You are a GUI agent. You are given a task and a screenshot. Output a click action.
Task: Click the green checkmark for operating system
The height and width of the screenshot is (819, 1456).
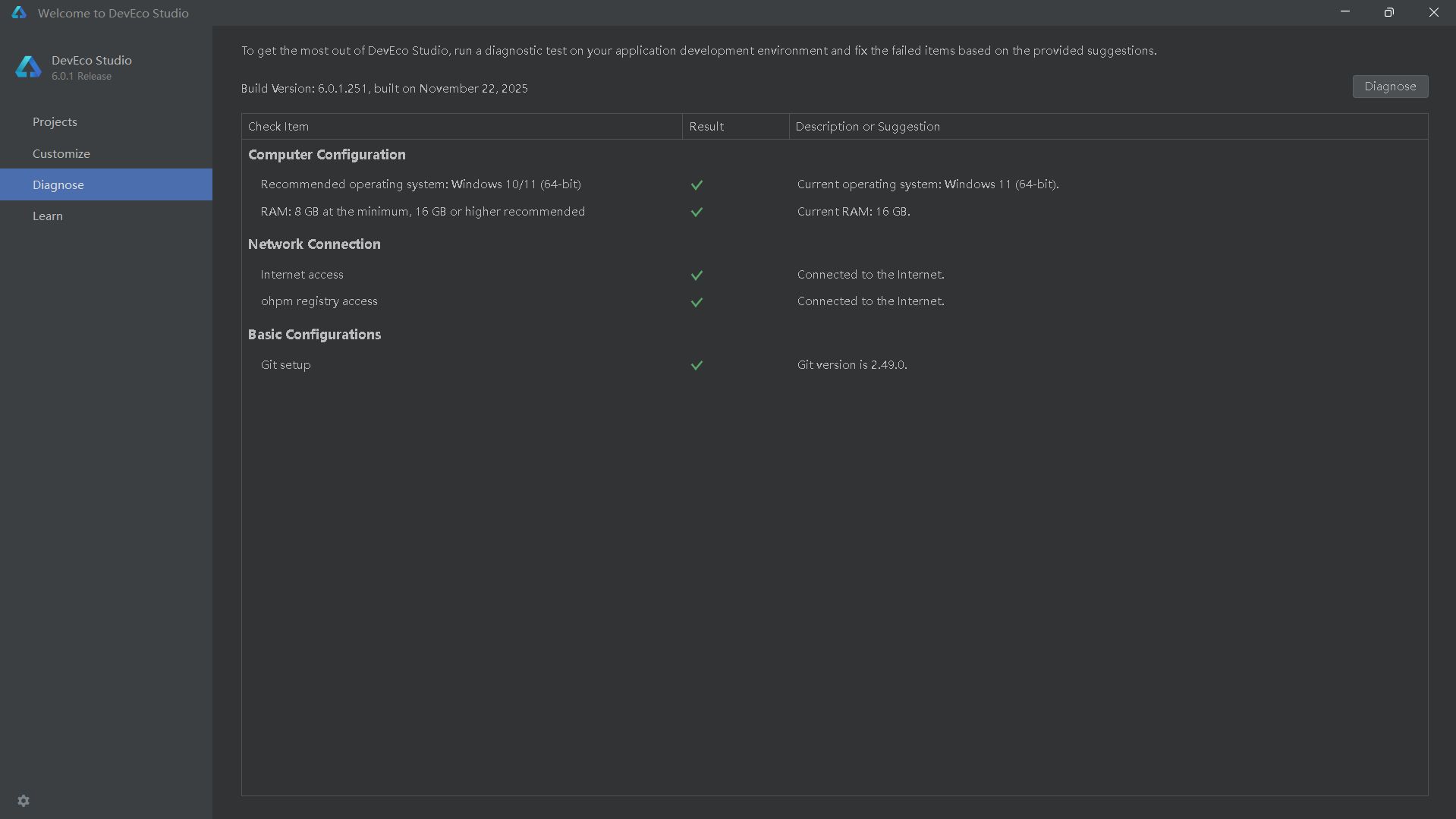coord(697,184)
